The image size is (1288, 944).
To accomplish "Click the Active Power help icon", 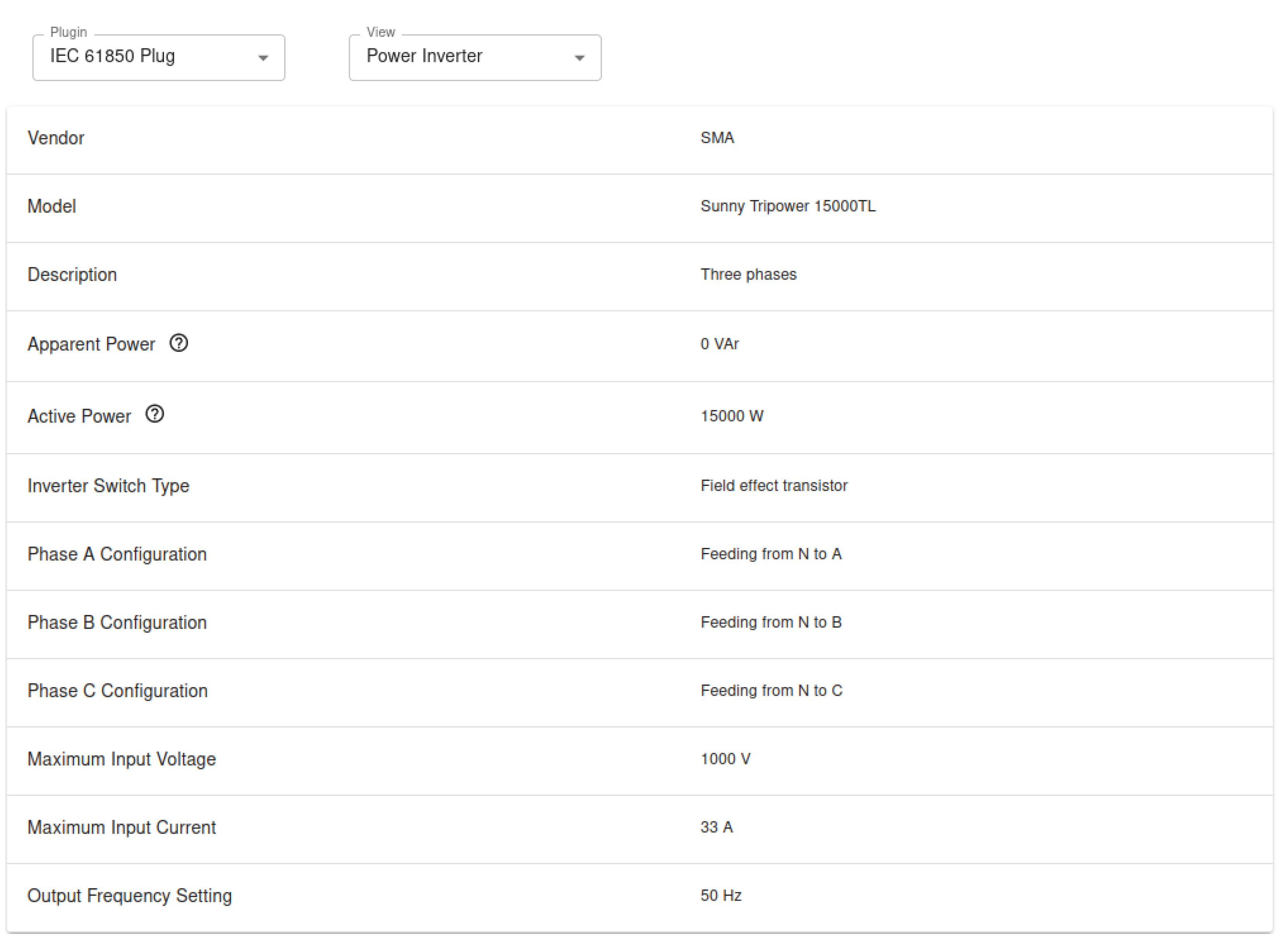I will (x=155, y=415).
